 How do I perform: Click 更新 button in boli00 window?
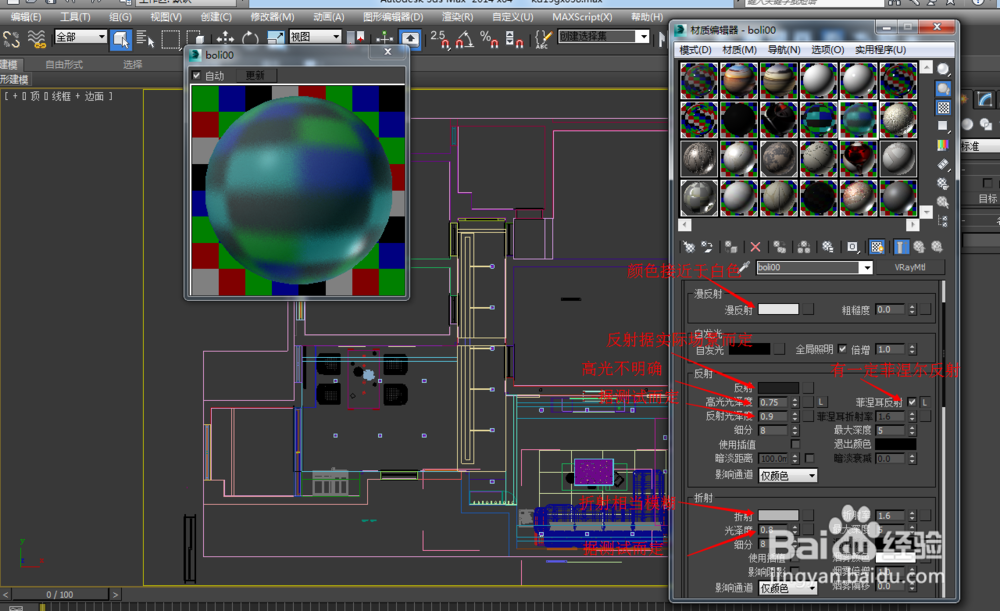pyautogui.click(x=256, y=75)
